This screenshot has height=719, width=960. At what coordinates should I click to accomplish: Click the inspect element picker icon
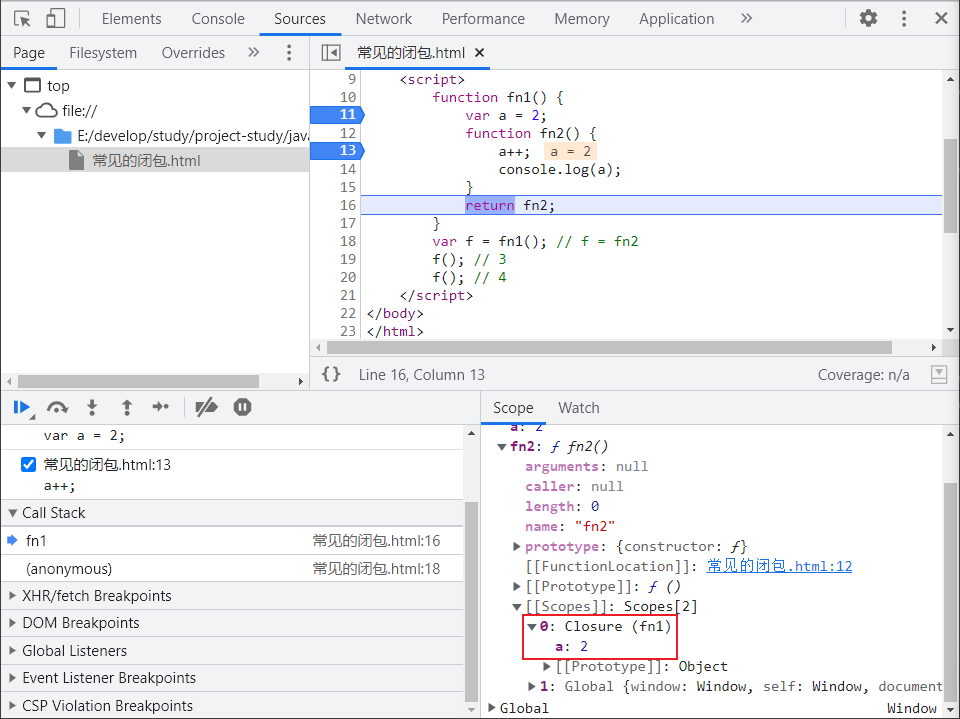coord(22,18)
